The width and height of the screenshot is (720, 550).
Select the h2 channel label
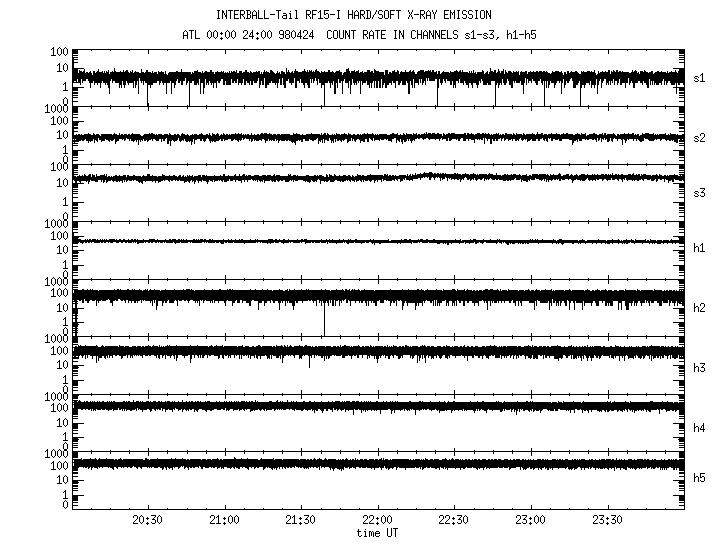click(699, 308)
